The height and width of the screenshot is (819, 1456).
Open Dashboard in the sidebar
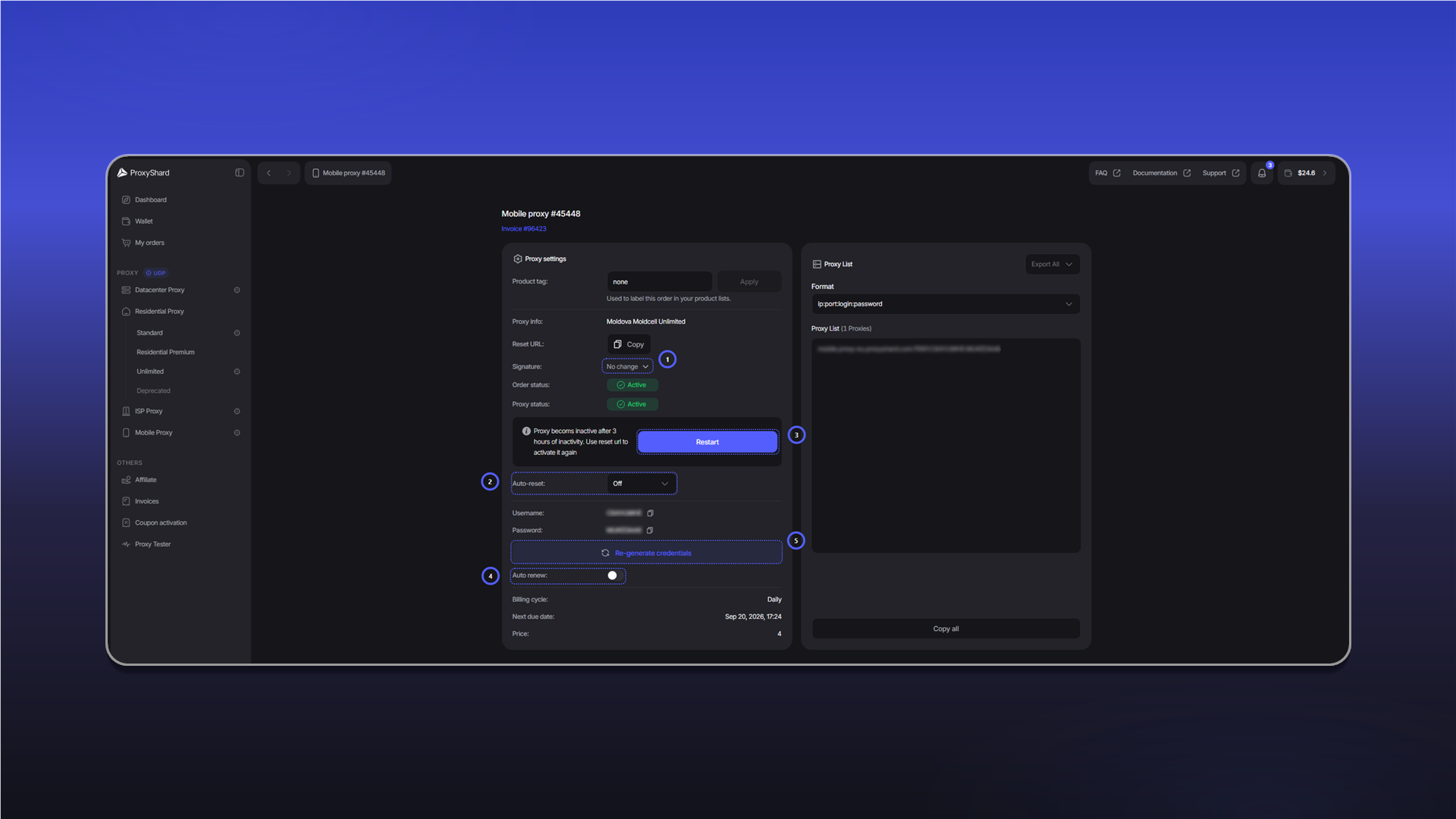[x=150, y=200]
